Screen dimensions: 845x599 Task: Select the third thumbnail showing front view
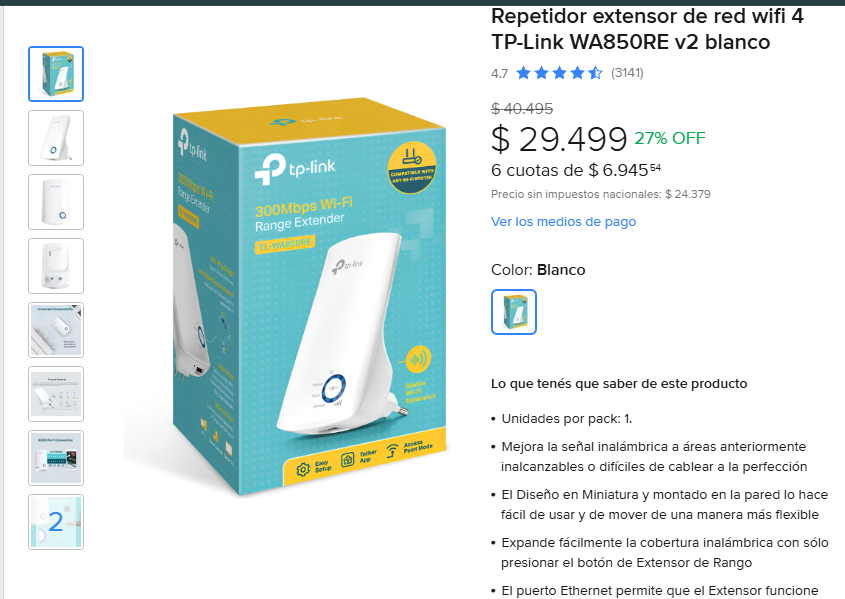56,202
